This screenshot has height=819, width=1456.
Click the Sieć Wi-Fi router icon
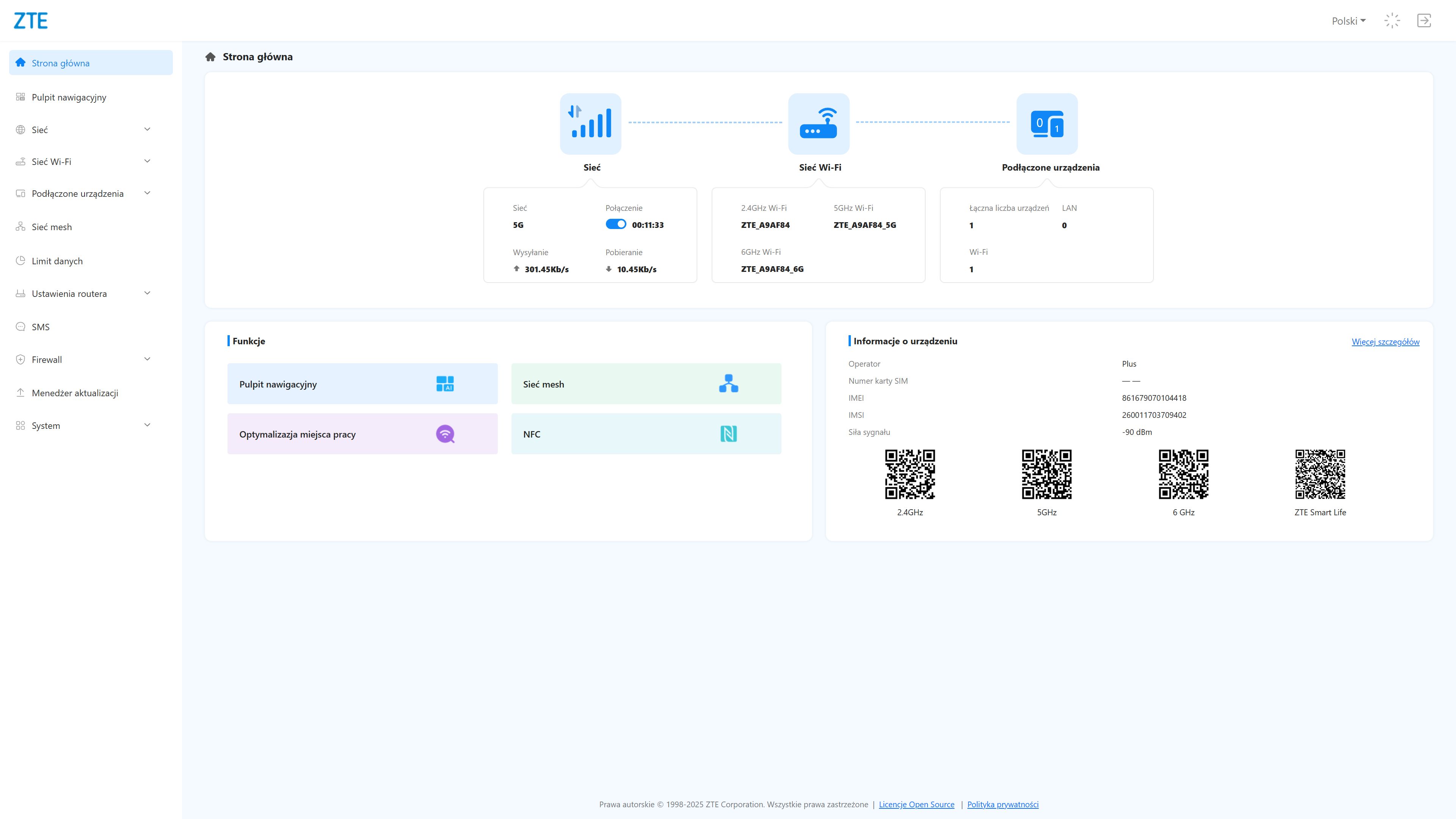coord(819,123)
